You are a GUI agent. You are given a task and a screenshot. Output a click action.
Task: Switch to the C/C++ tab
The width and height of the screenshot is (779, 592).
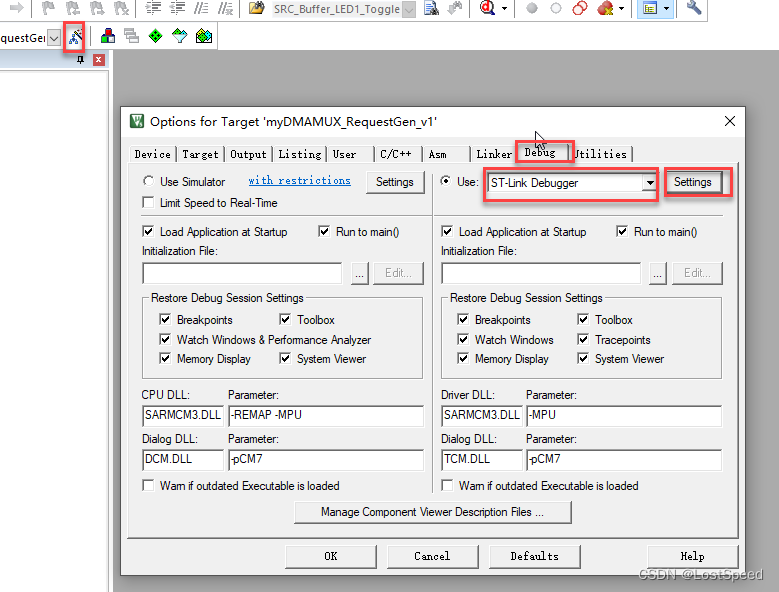click(x=396, y=154)
